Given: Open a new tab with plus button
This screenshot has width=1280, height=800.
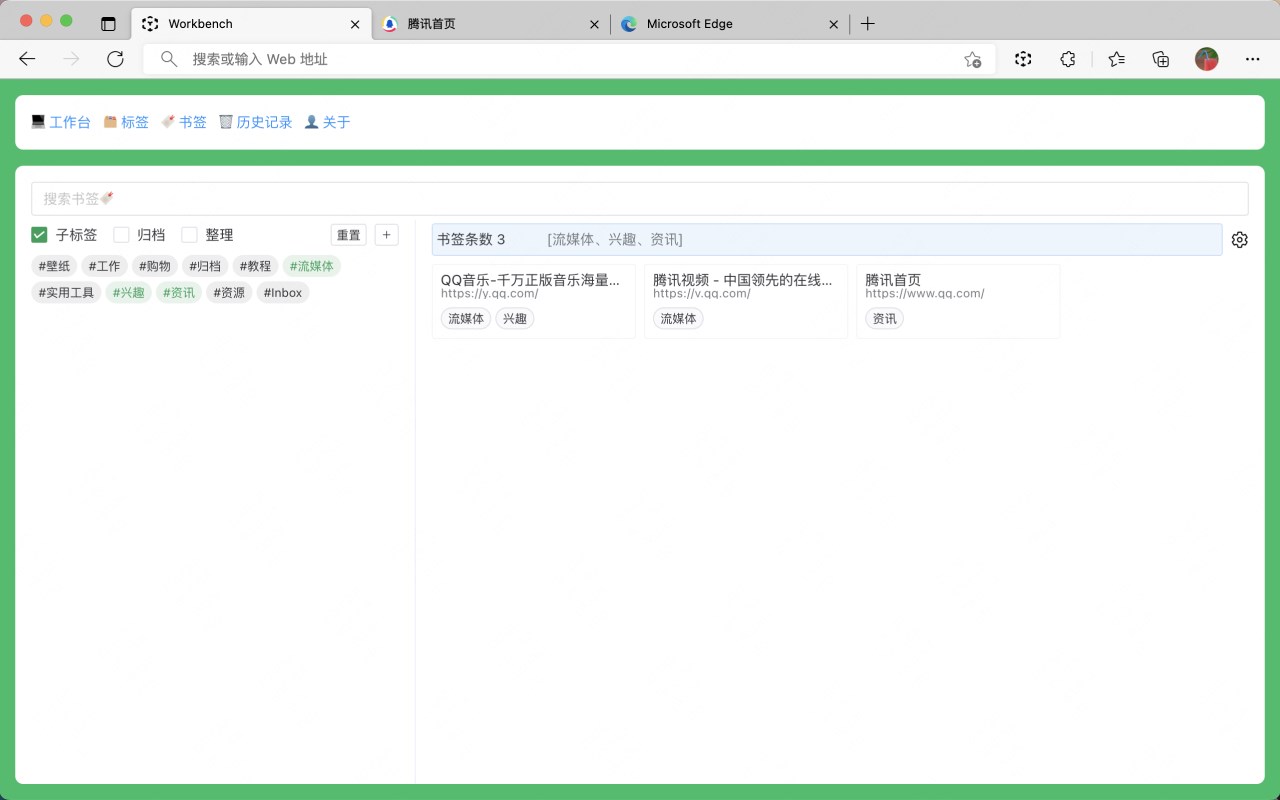Looking at the screenshot, I should [x=868, y=24].
